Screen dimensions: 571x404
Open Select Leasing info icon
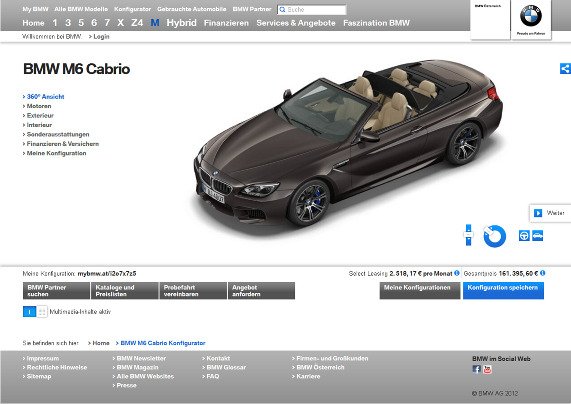[457, 273]
